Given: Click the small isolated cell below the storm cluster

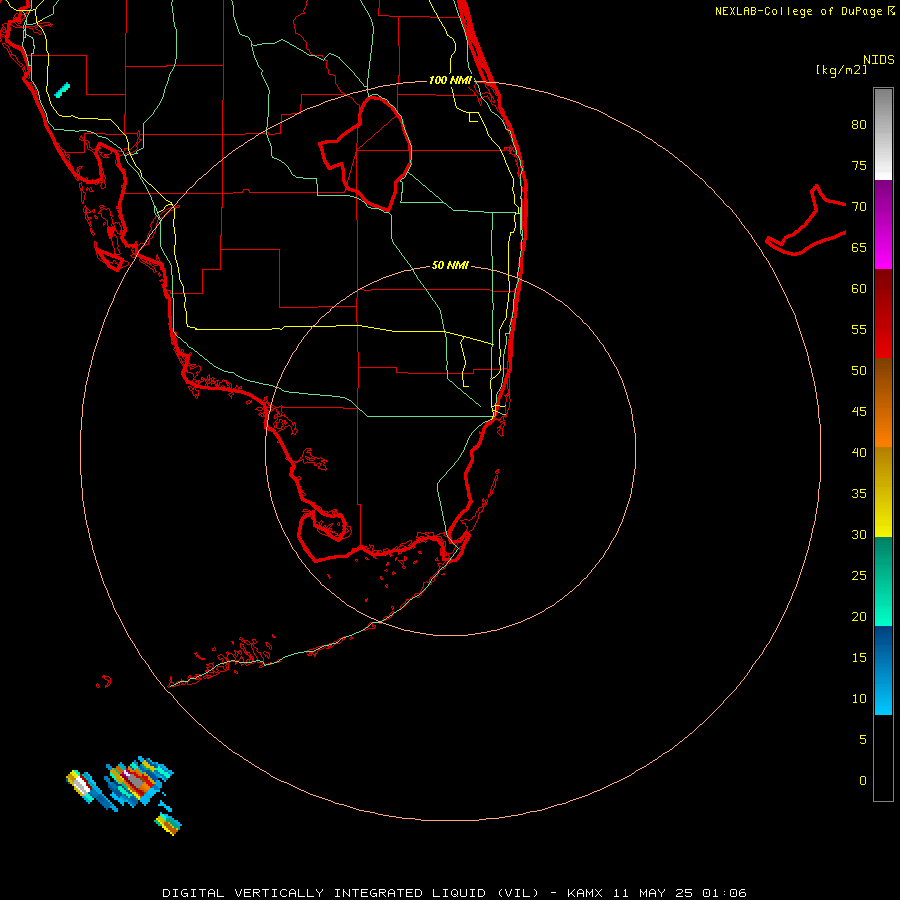Looking at the screenshot, I should [x=168, y=824].
